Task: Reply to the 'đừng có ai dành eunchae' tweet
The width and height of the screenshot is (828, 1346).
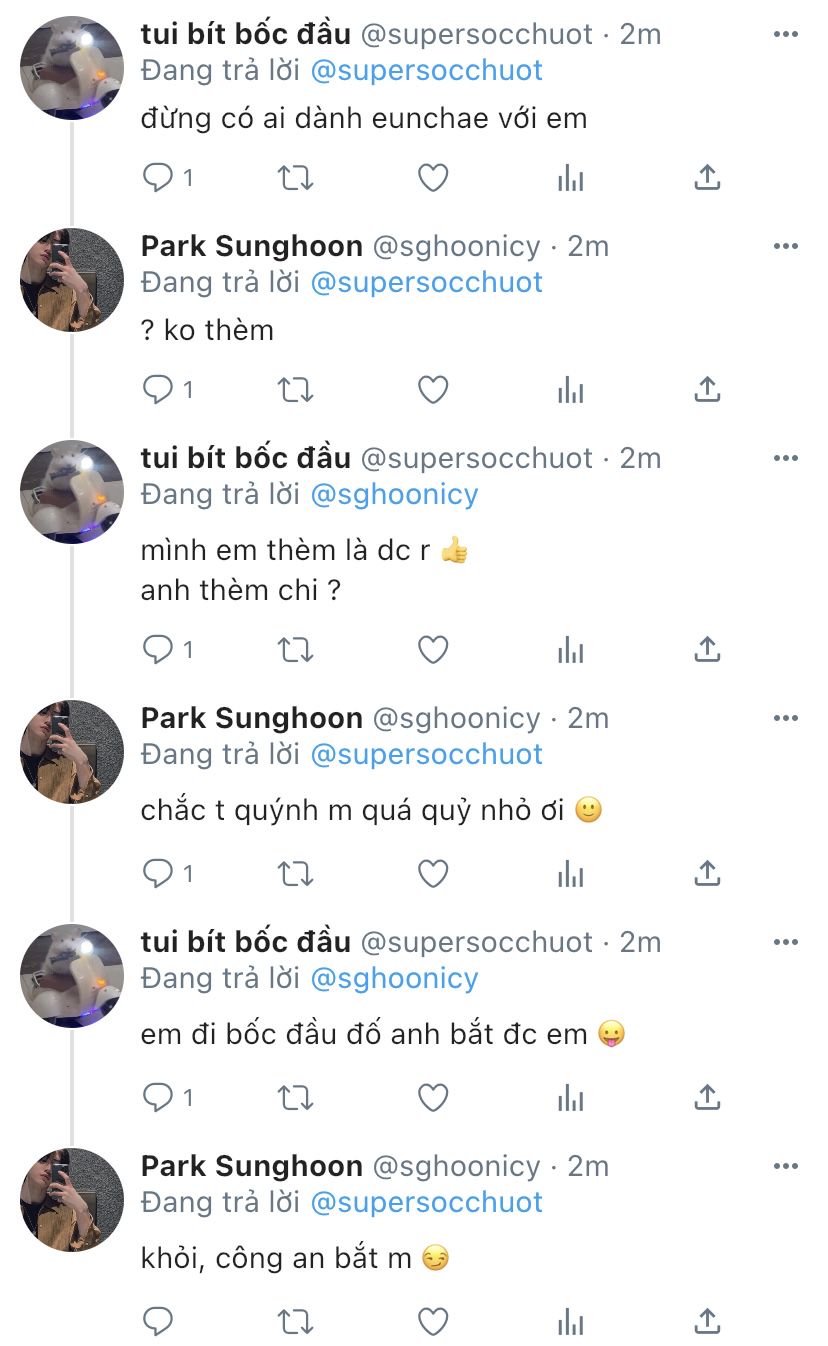Action: [x=158, y=178]
